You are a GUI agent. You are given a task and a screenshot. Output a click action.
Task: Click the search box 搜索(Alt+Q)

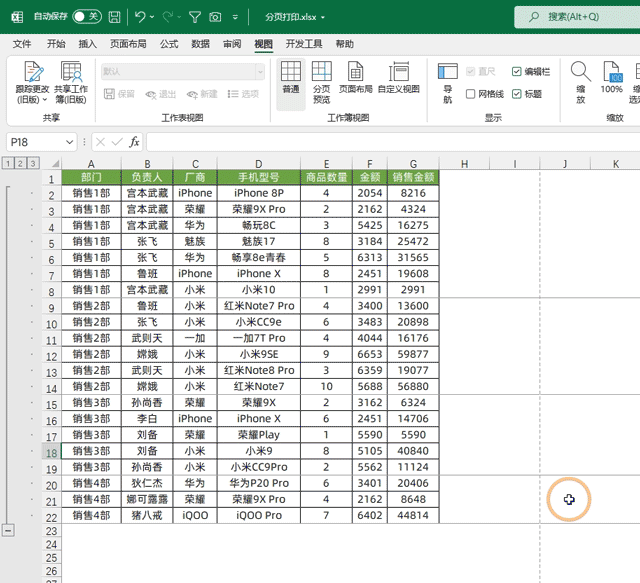click(577, 17)
